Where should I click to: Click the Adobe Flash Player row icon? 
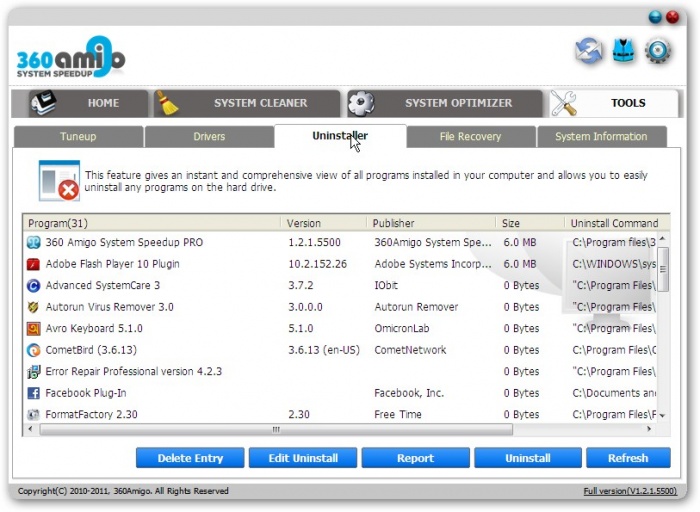point(33,264)
